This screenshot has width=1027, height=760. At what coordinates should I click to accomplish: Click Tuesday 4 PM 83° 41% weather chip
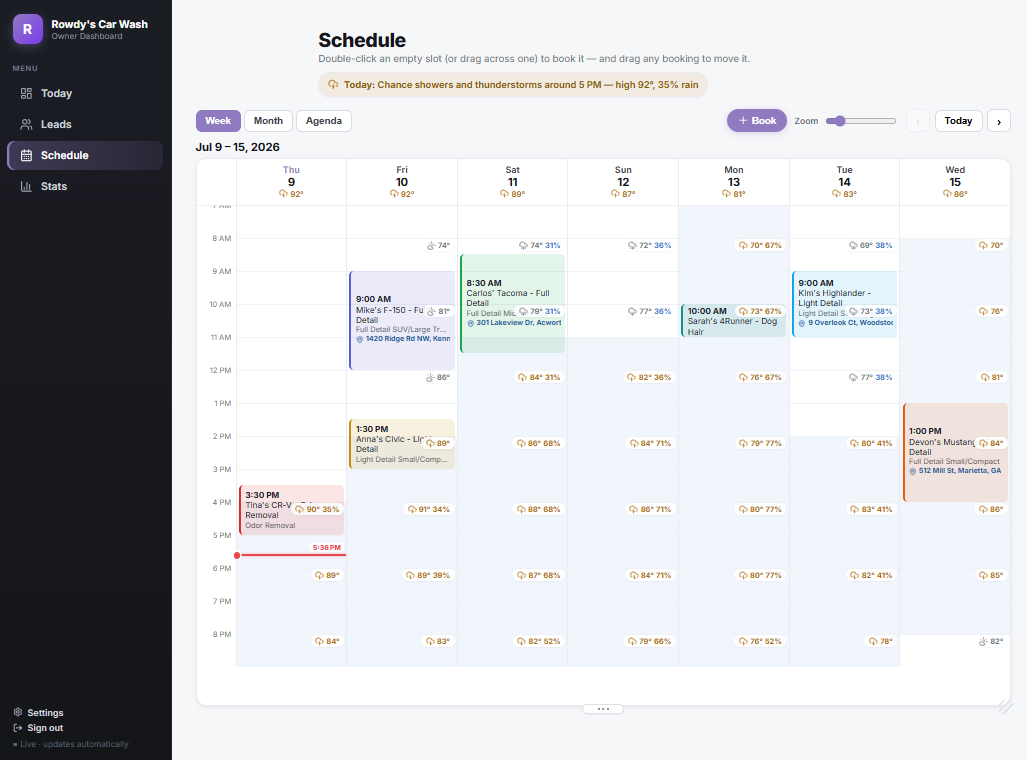pyautogui.click(x=871, y=510)
